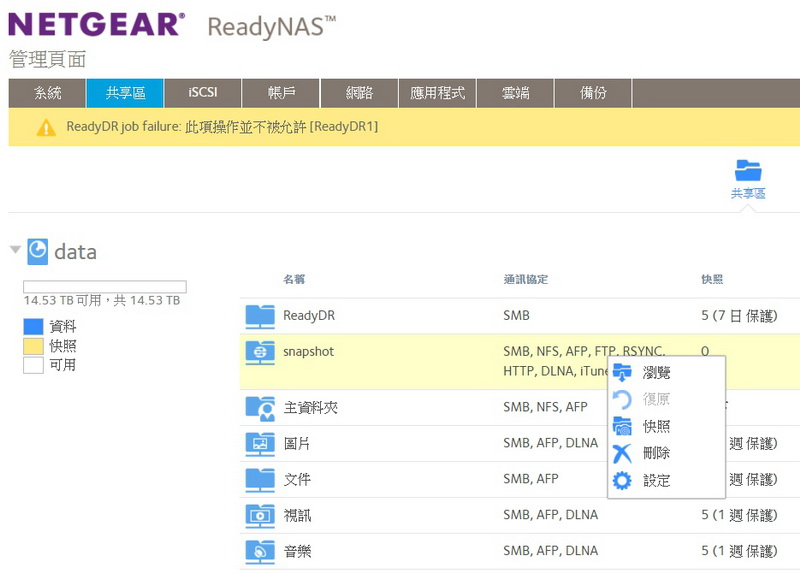Open the 應用程式 tab

click(437, 93)
